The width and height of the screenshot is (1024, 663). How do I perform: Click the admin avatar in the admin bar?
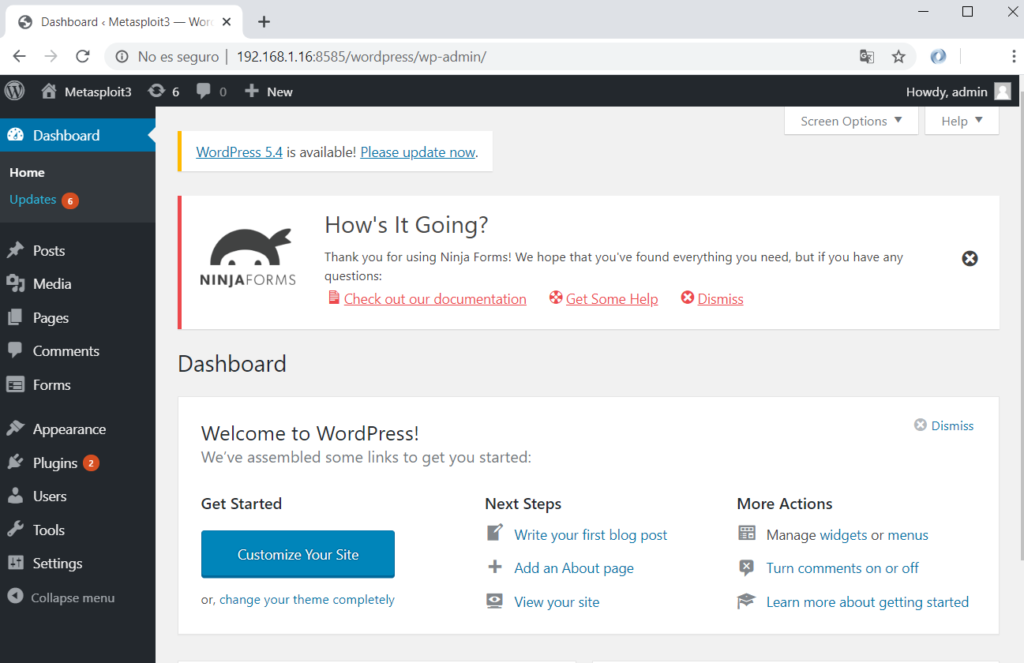pos(1002,91)
